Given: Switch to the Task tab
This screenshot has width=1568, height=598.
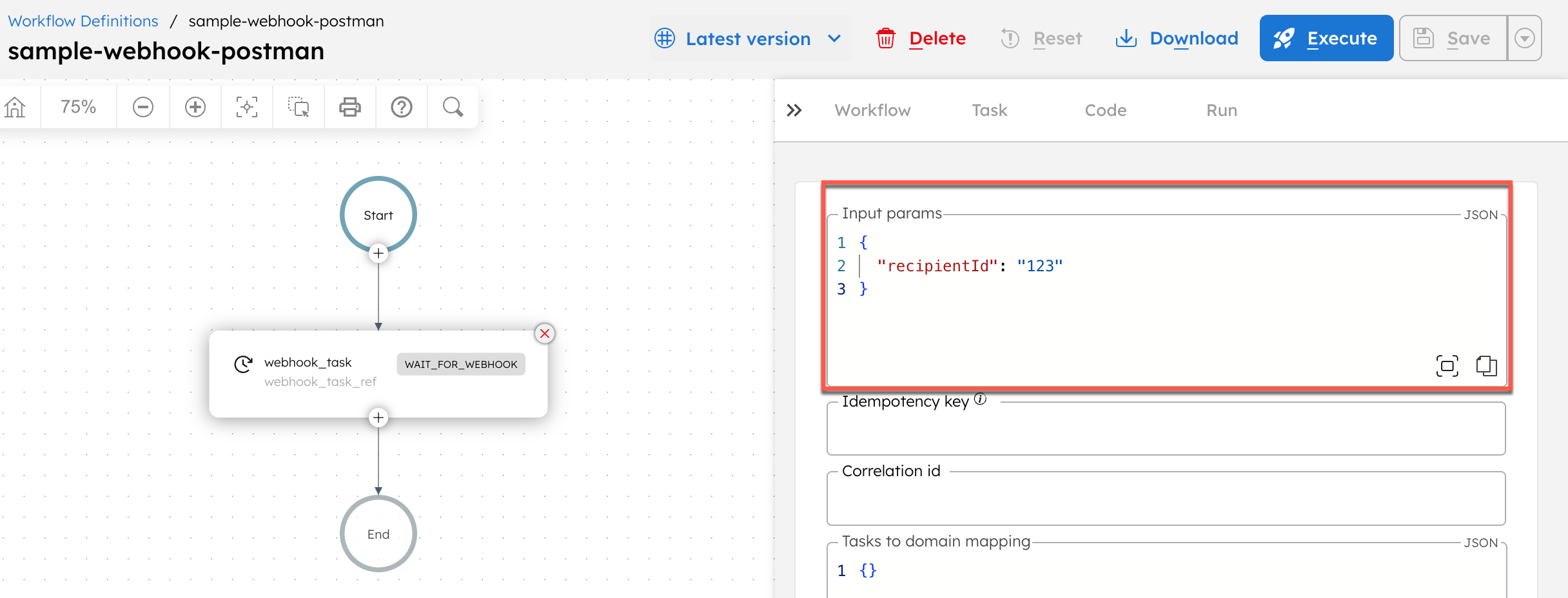Looking at the screenshot, I should pos(990,110).
